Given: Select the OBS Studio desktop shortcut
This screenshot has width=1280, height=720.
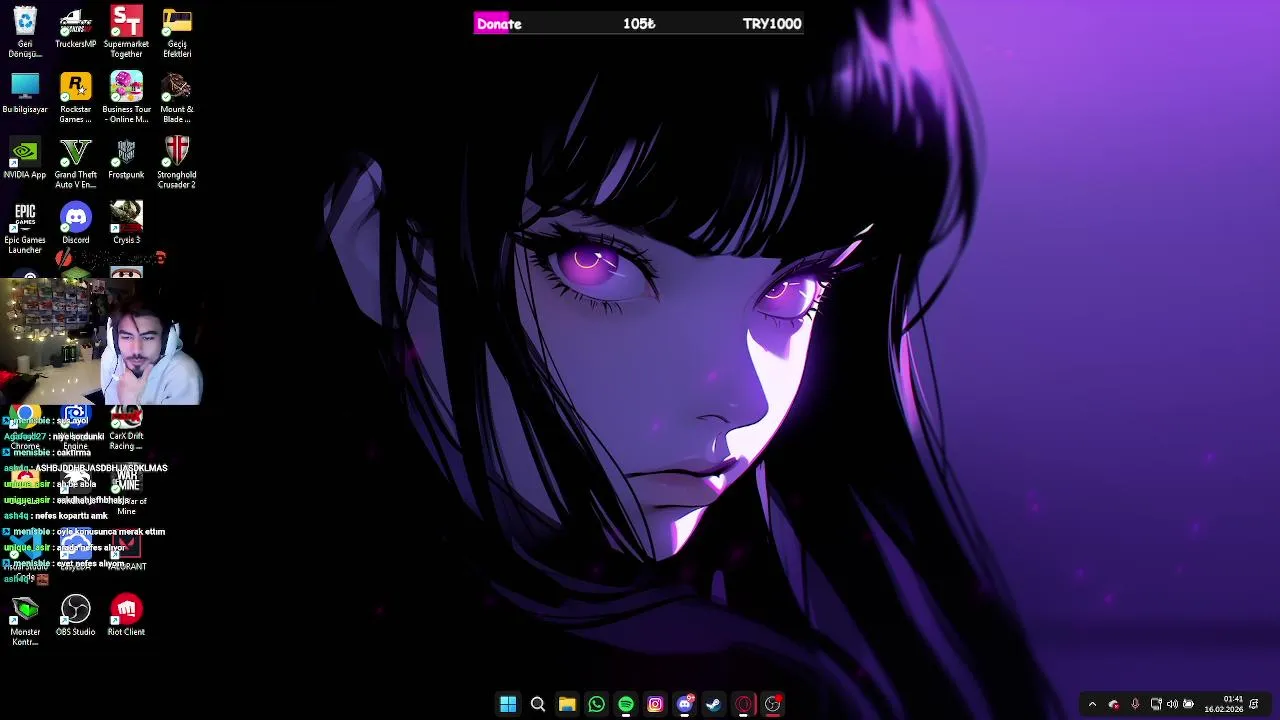Looking at the screenshot, I should pyautogui.click(x=76, y=616).
